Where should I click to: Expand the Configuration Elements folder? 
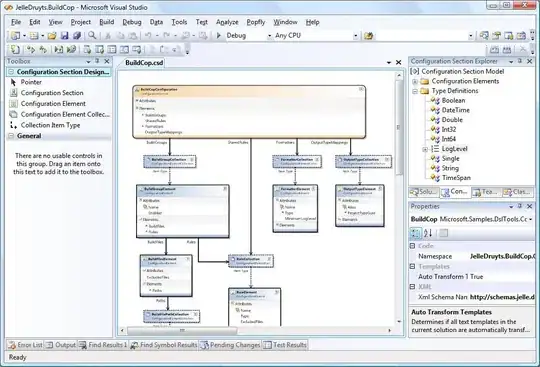click(415, 82)
